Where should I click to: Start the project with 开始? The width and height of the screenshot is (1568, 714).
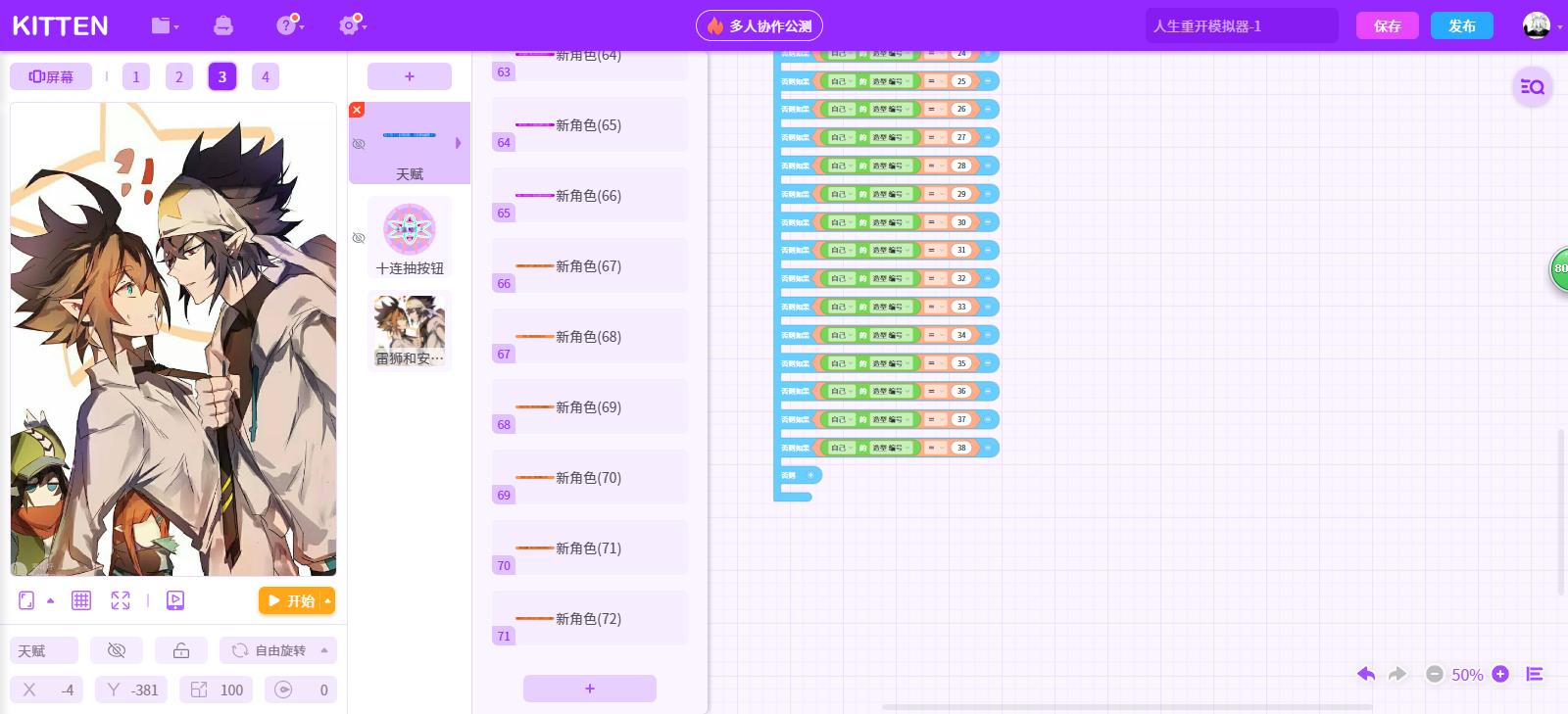(290, 600)
